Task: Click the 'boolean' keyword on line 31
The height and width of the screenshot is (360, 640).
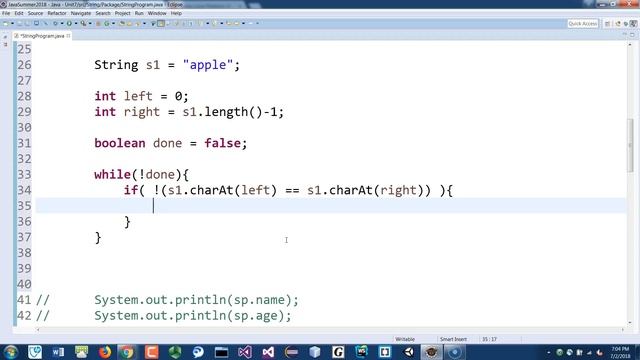Action: pos(120,143)
